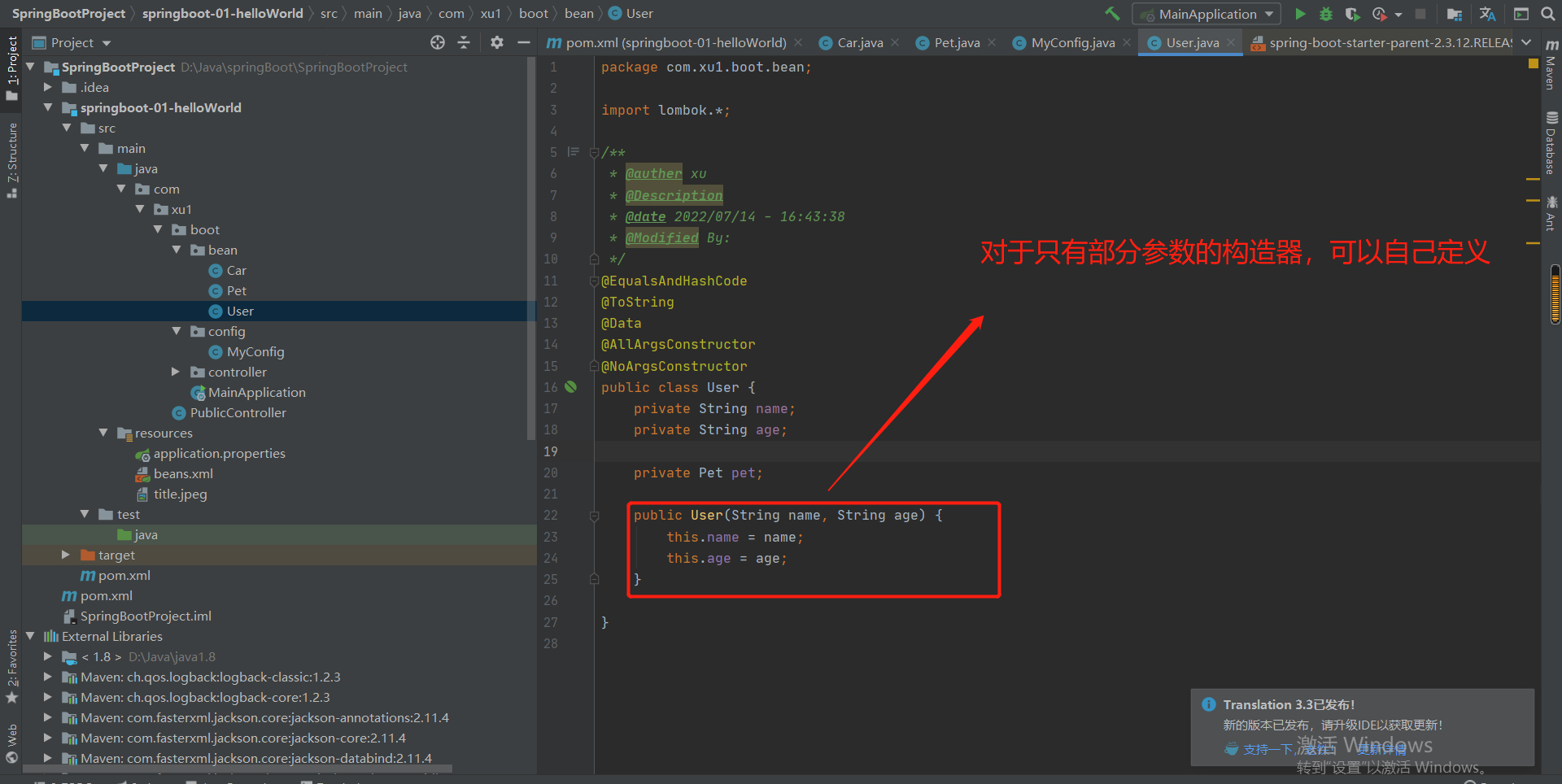Fold the User constructor at line 22
The image size is (1562, 784).
point(594,516)
